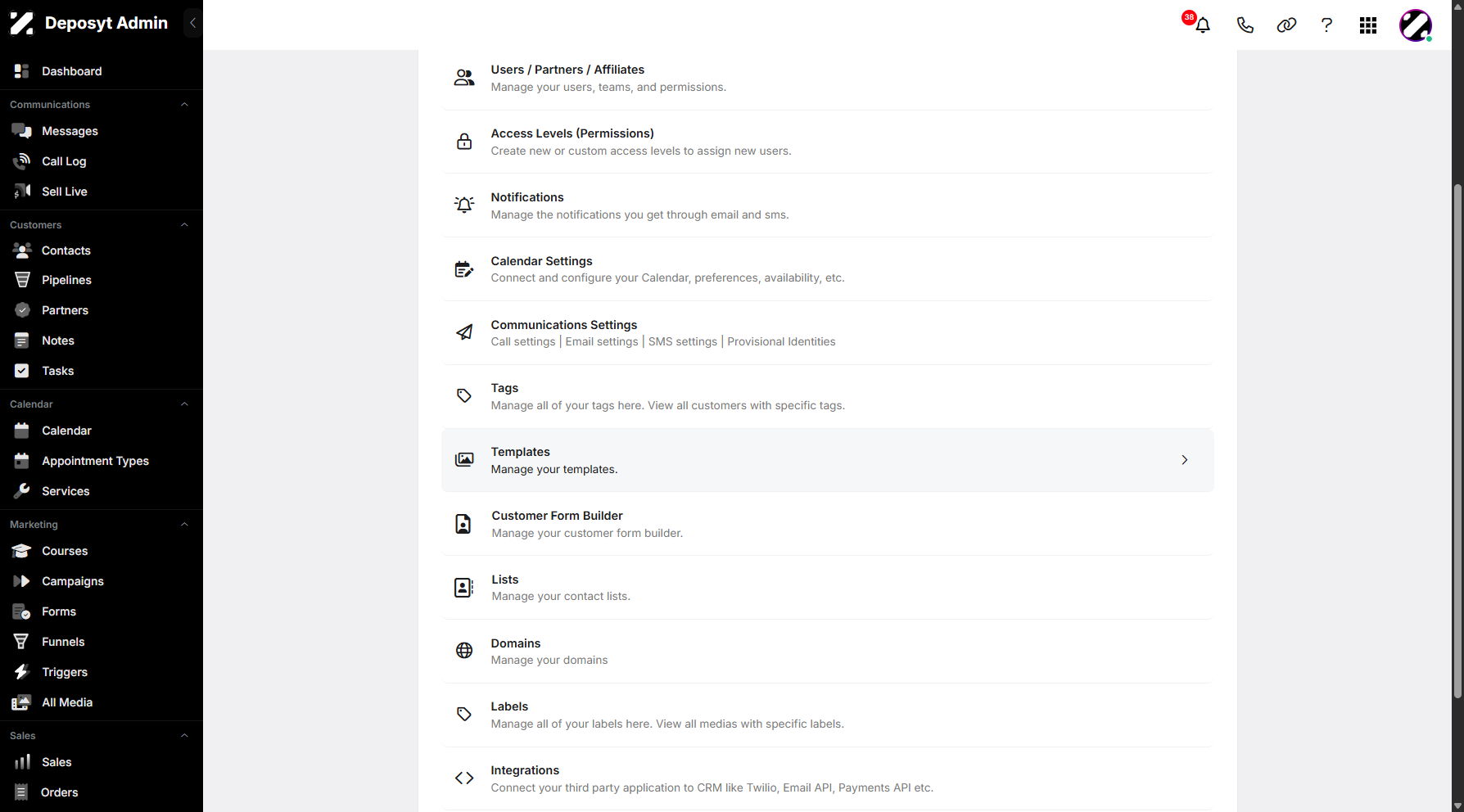This screenshot has width=1464, height=812.
Task: Click the Dashboard sidebar icon
Action: point(22,71)
